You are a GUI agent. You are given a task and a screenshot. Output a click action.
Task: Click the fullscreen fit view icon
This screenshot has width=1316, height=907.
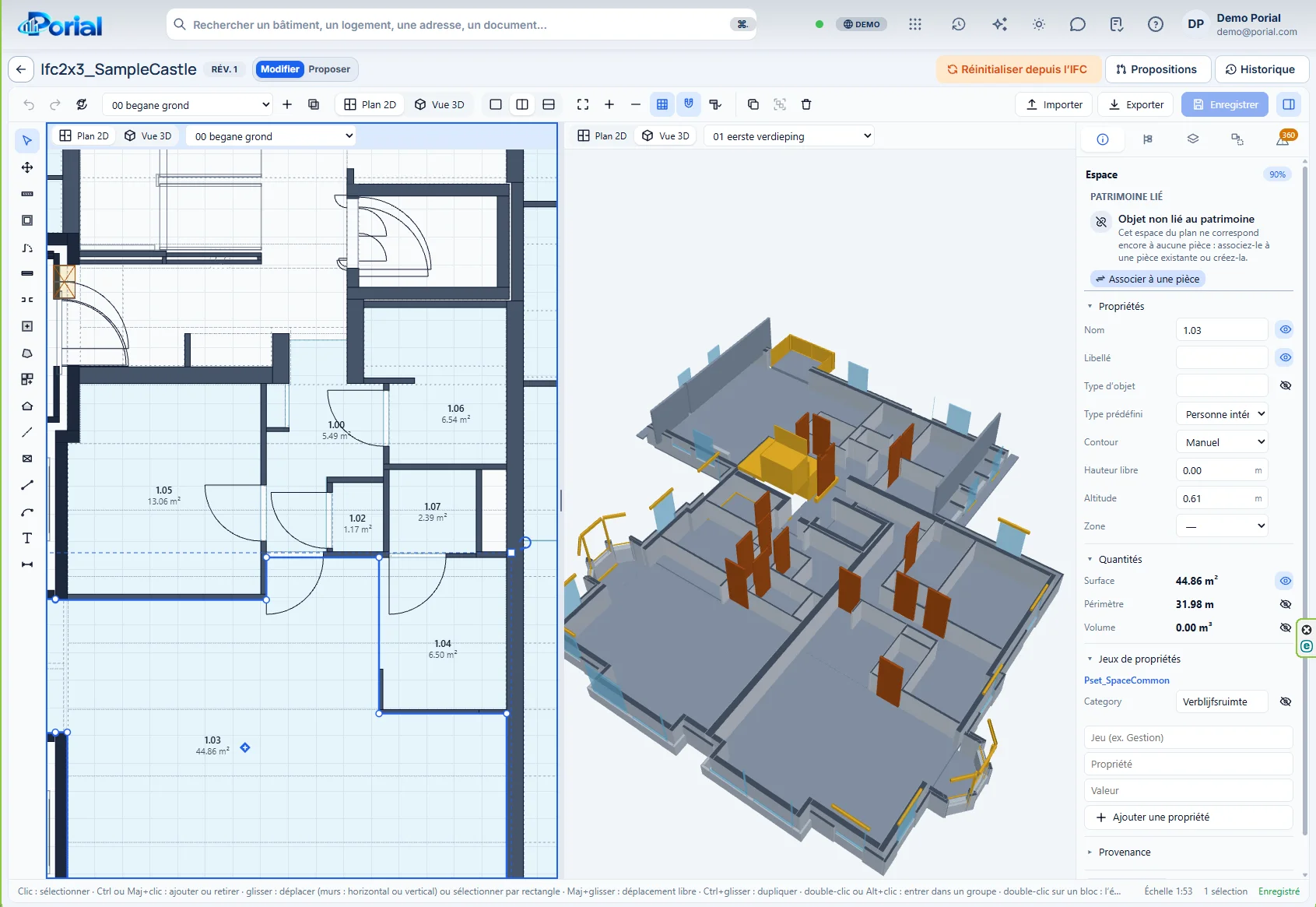coord(583,104)
